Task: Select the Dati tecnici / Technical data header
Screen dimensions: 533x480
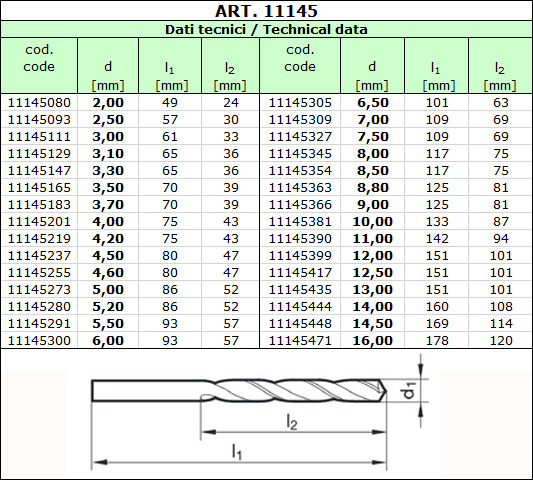Action: [x=266, y=30]
